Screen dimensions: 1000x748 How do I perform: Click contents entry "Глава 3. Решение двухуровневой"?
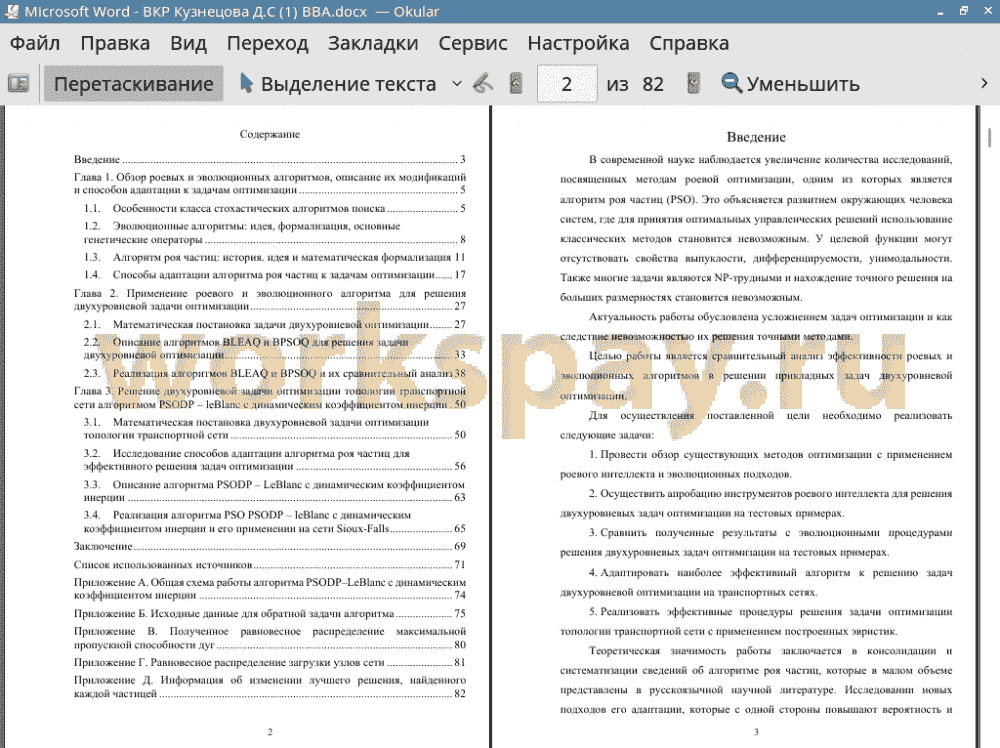(270, 397)
